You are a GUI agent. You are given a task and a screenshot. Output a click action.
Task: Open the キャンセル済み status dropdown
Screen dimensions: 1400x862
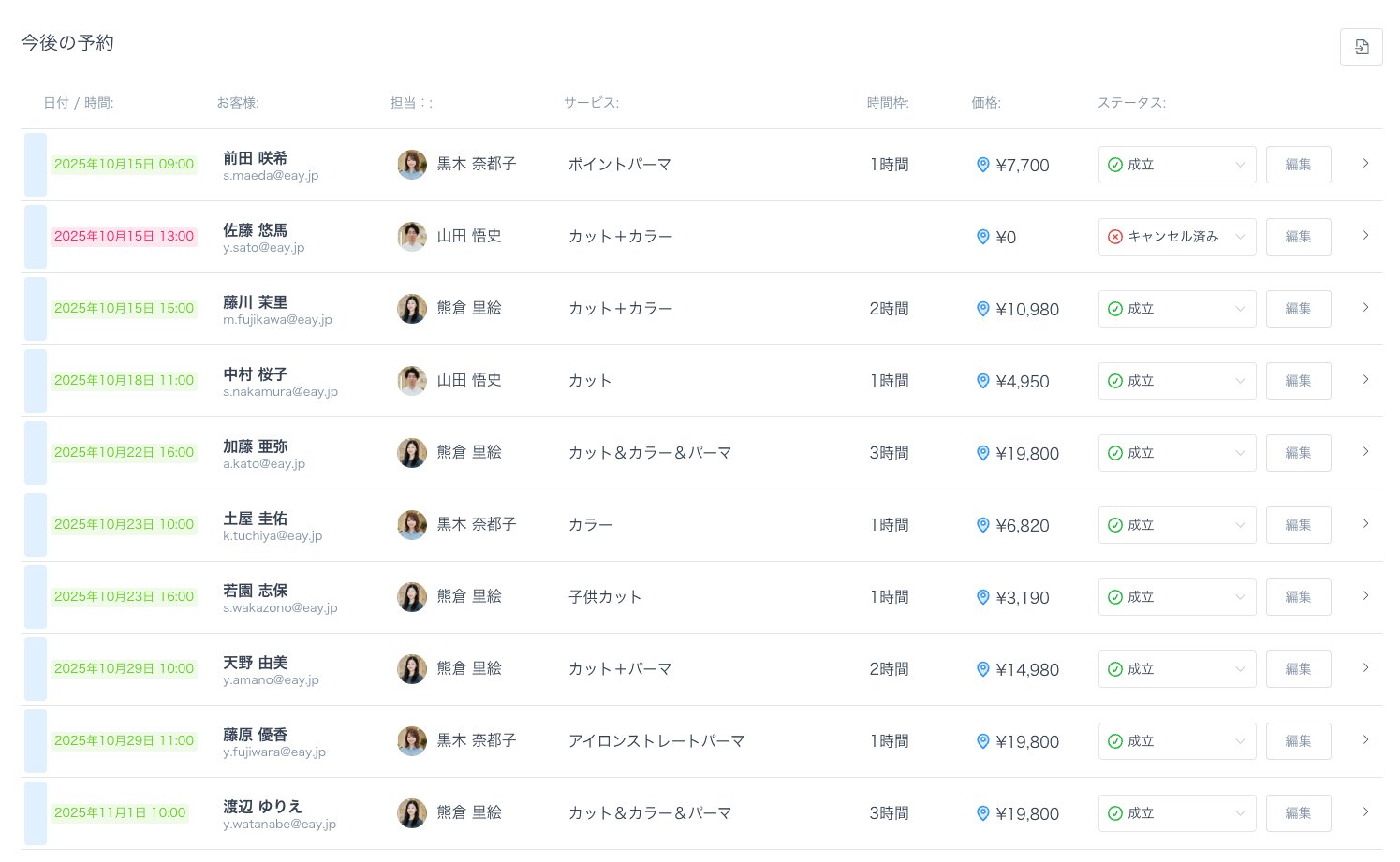(1176, 237)
